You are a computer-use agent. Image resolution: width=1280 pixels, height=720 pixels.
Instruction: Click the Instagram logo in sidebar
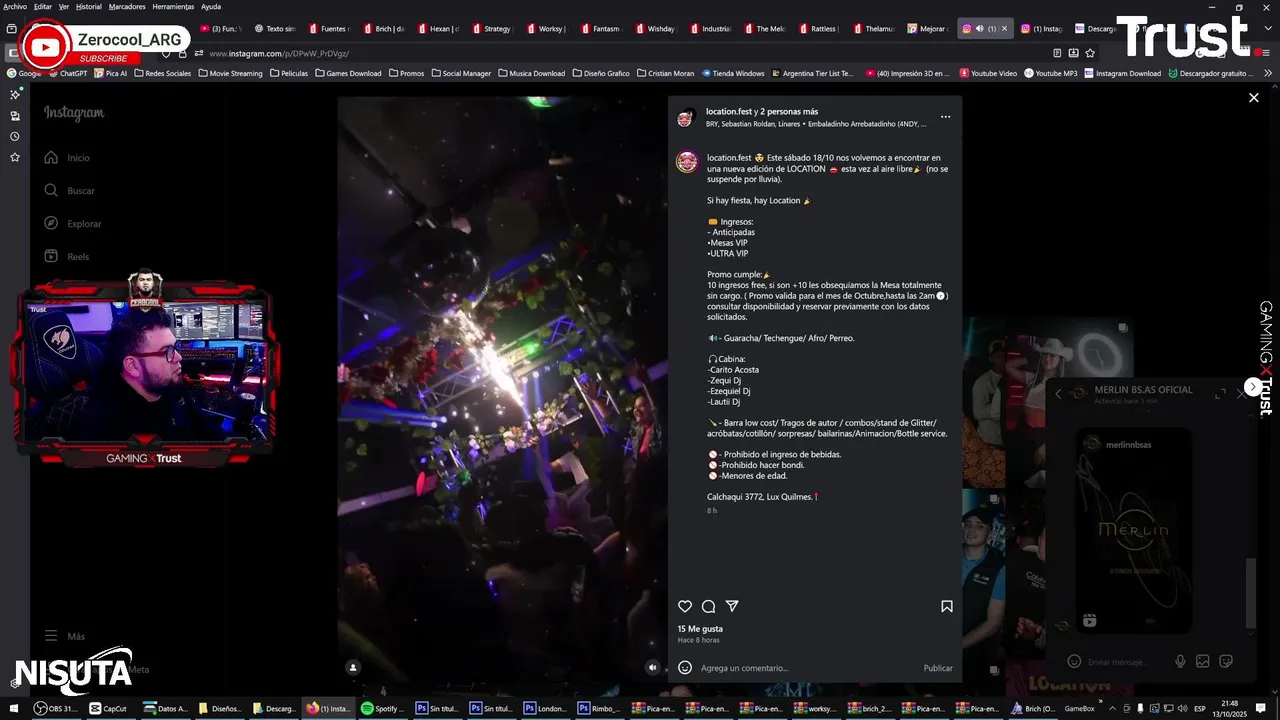(x=73, y=113)
